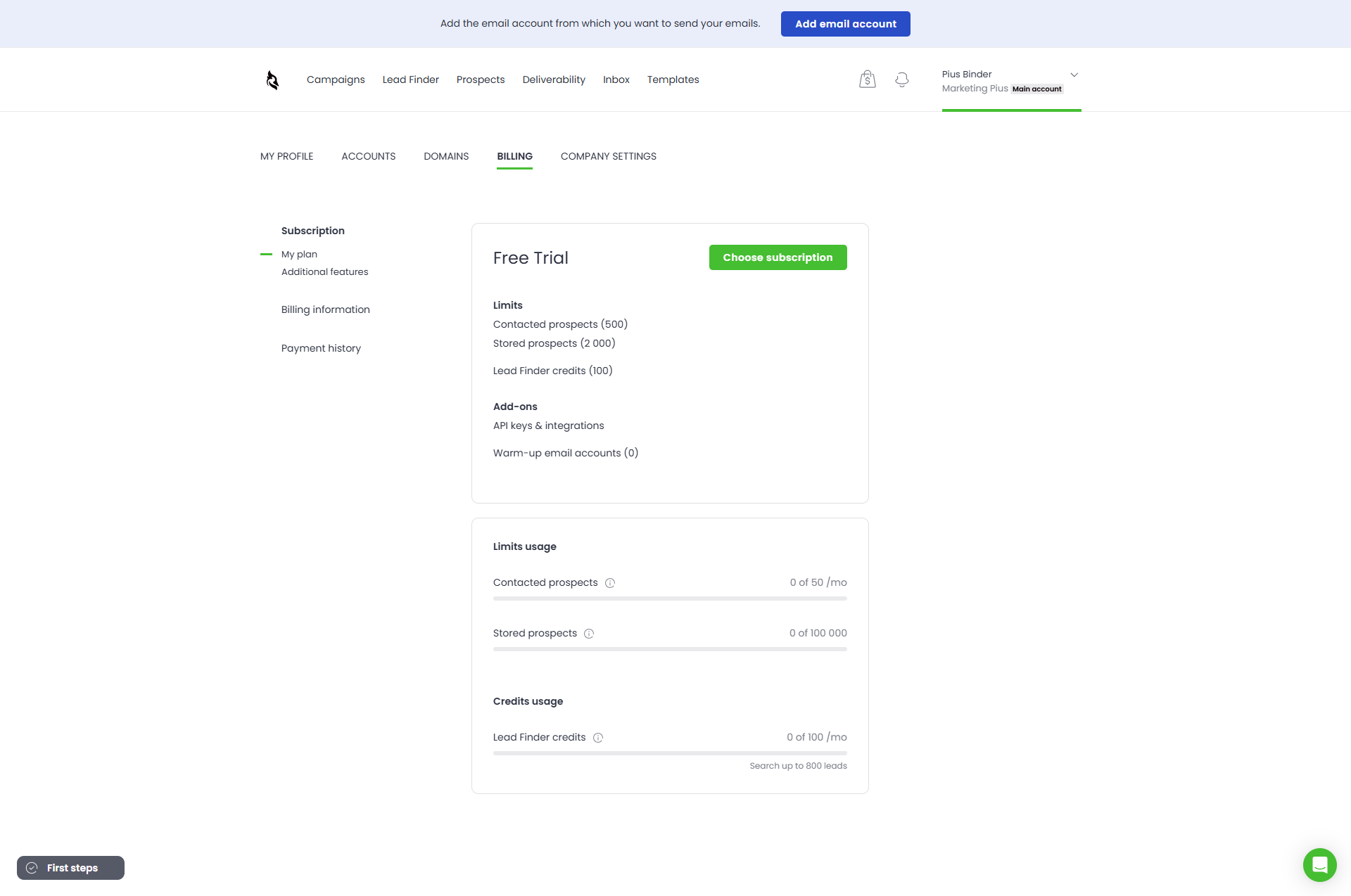The width and height of the screenshot is (1351, 896).
Task: Open the chat support widget icon
Action: coord(1319,864)
